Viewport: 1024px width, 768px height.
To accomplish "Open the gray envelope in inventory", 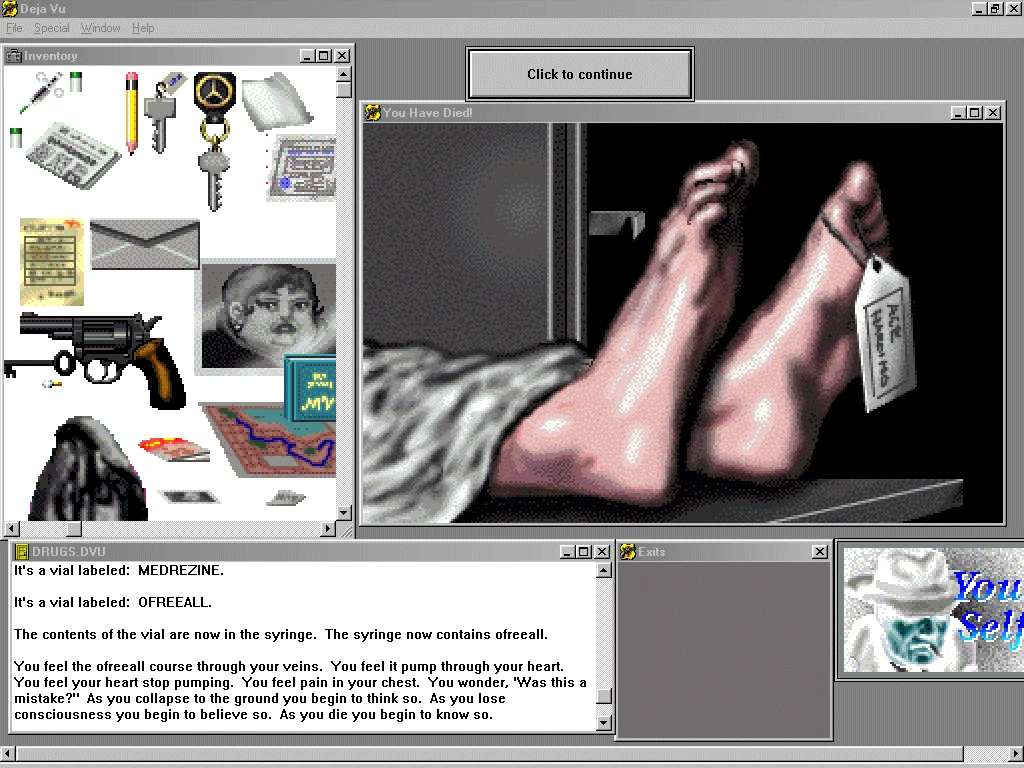I will click(x=144, y=244).
